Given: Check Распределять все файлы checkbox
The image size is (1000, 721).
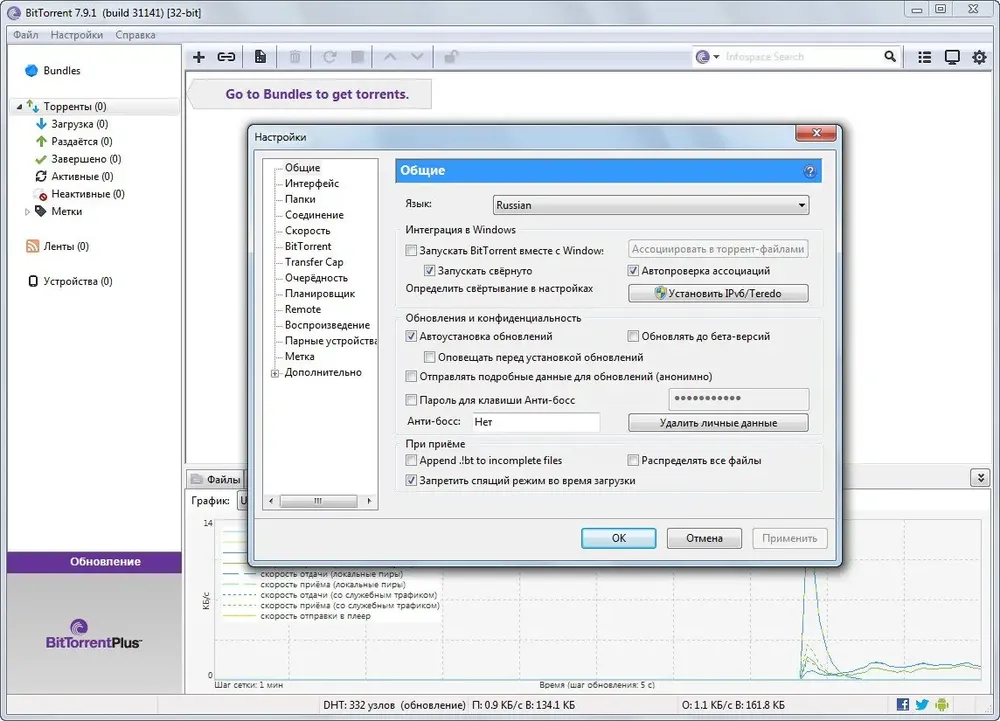Looking at the screenshot, I should 633,460.
